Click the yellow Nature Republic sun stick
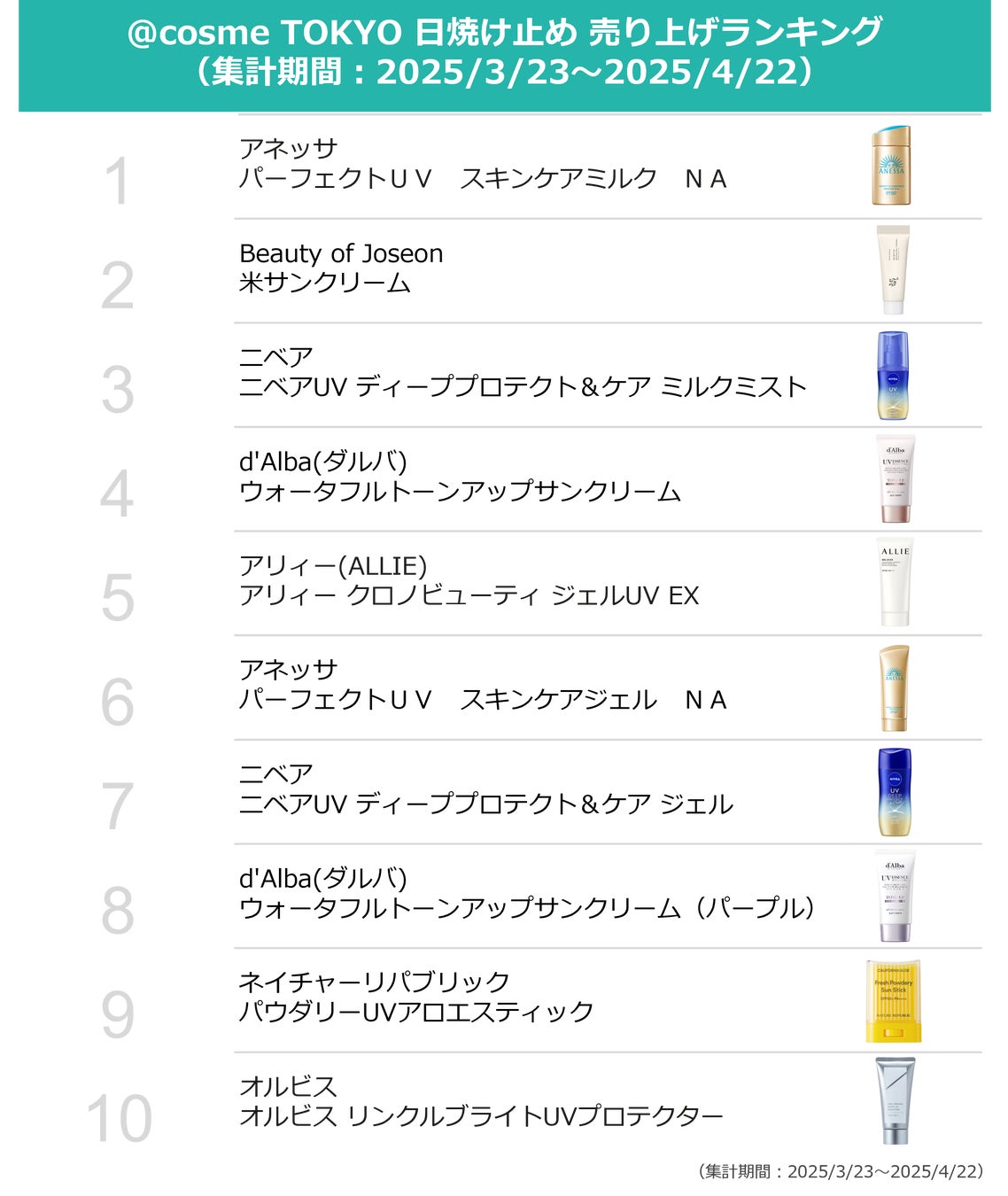 (893, 1001)
